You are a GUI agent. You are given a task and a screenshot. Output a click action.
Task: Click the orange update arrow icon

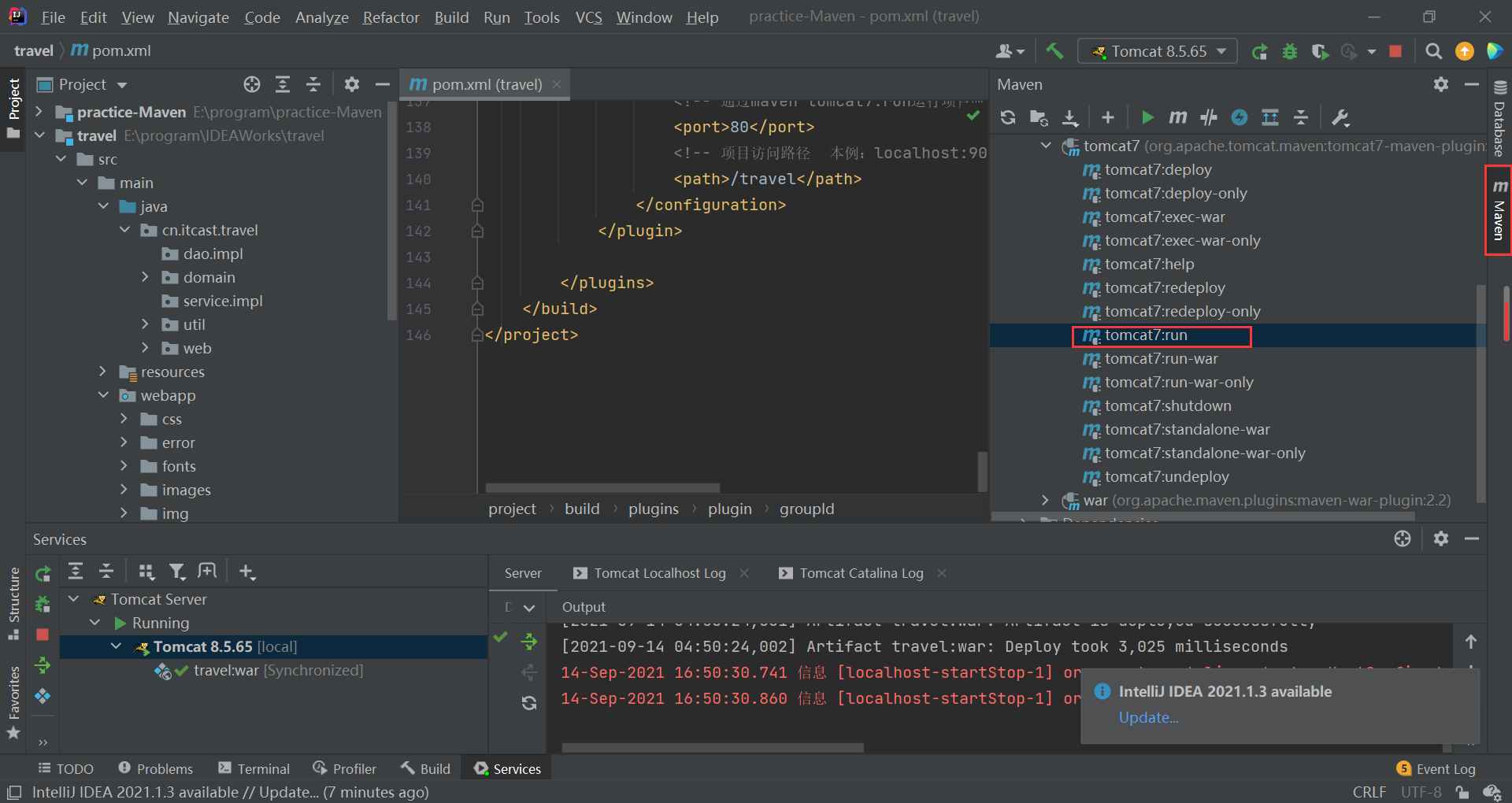tap(1465, 51)
